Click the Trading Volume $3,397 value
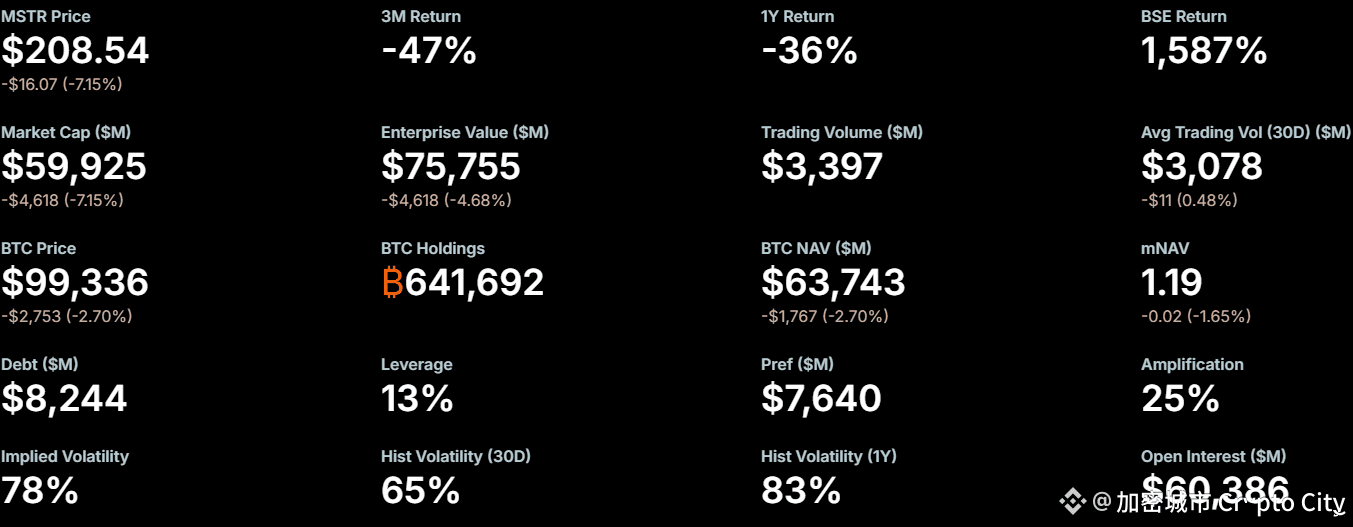 [822, 166]
